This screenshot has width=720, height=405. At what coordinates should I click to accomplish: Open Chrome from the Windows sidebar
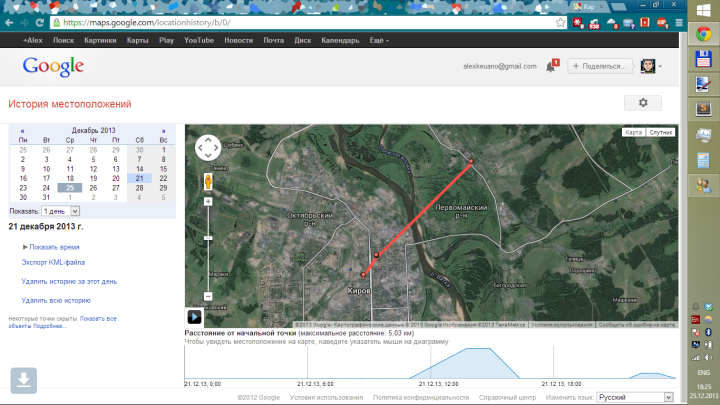tap(703, 34)
